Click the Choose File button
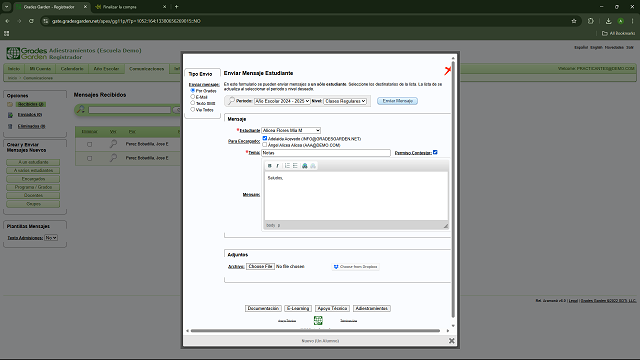Viewport: 640px width, 360px height. (x=260, y=267)
